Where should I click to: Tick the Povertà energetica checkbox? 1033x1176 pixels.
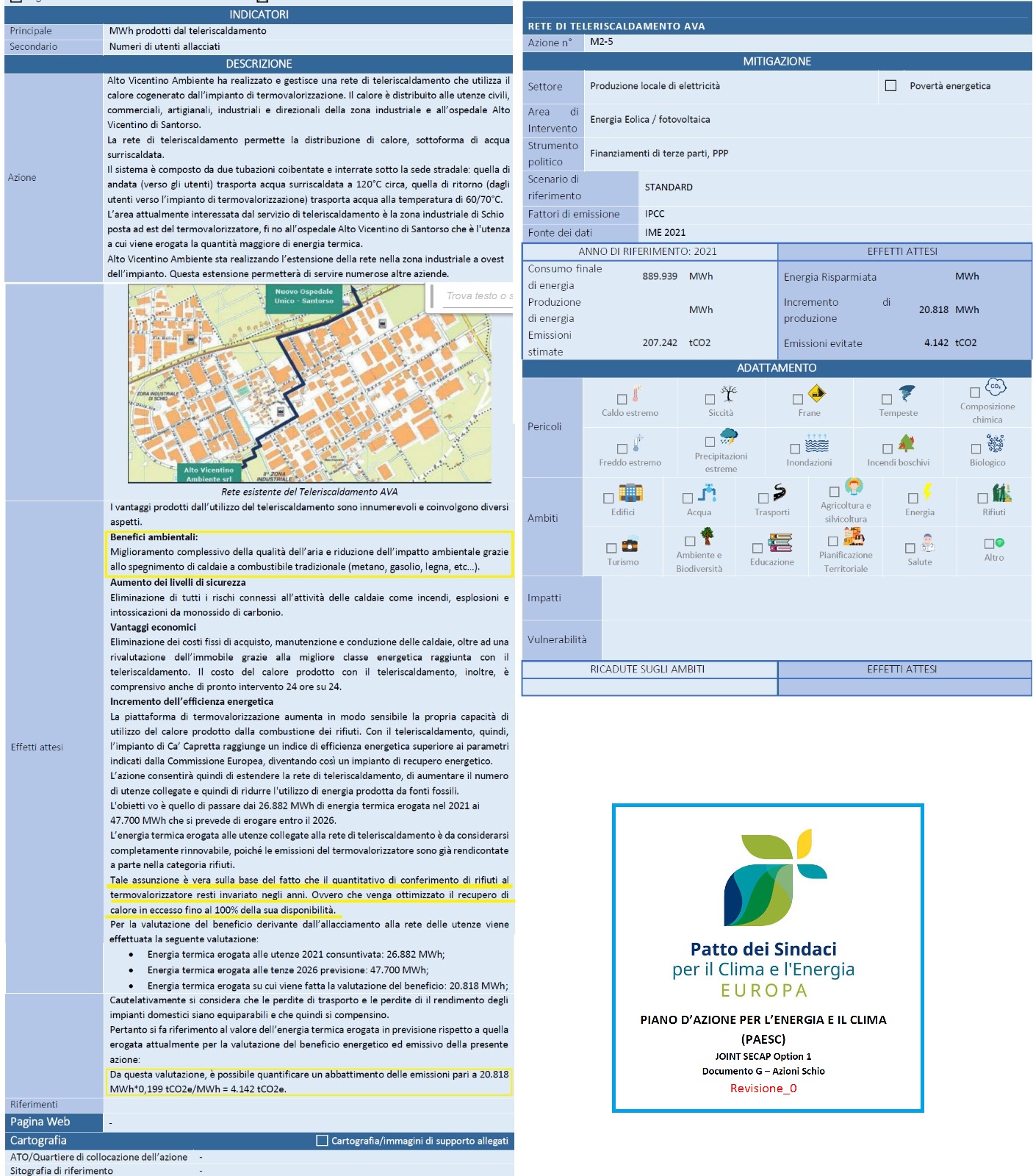[890, 86]
